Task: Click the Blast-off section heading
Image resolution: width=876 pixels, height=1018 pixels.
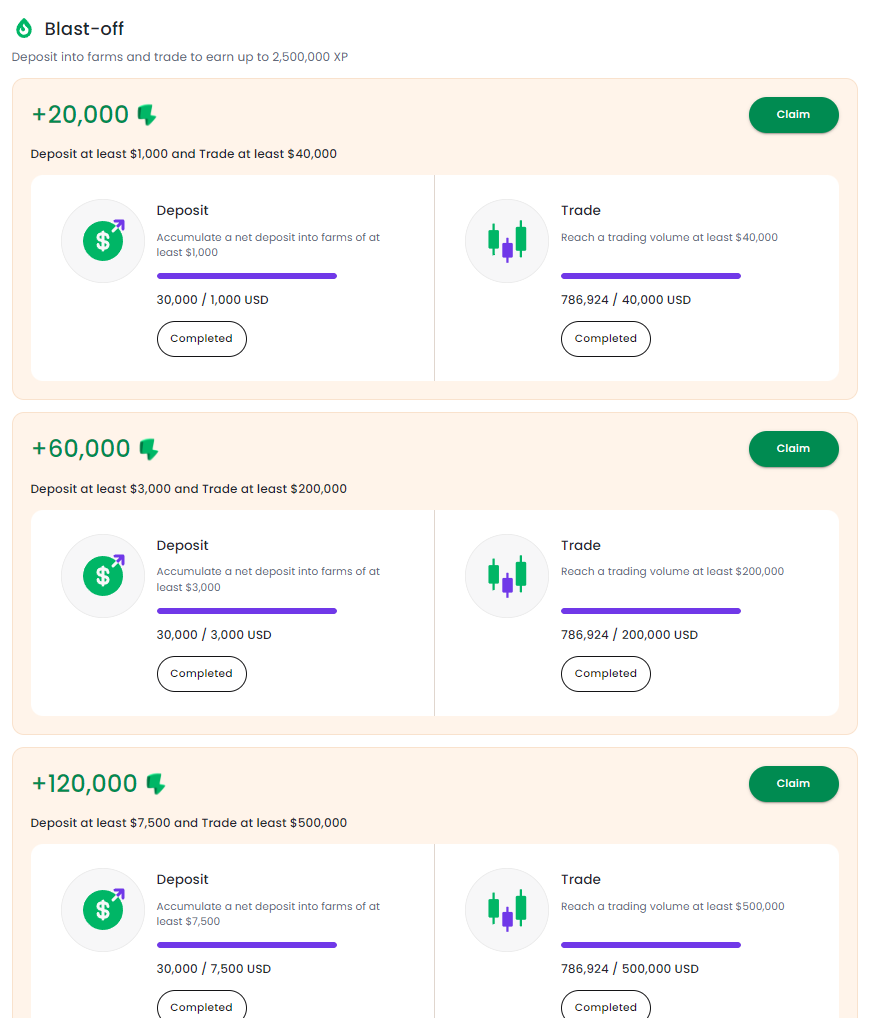Action: [84, 29]
